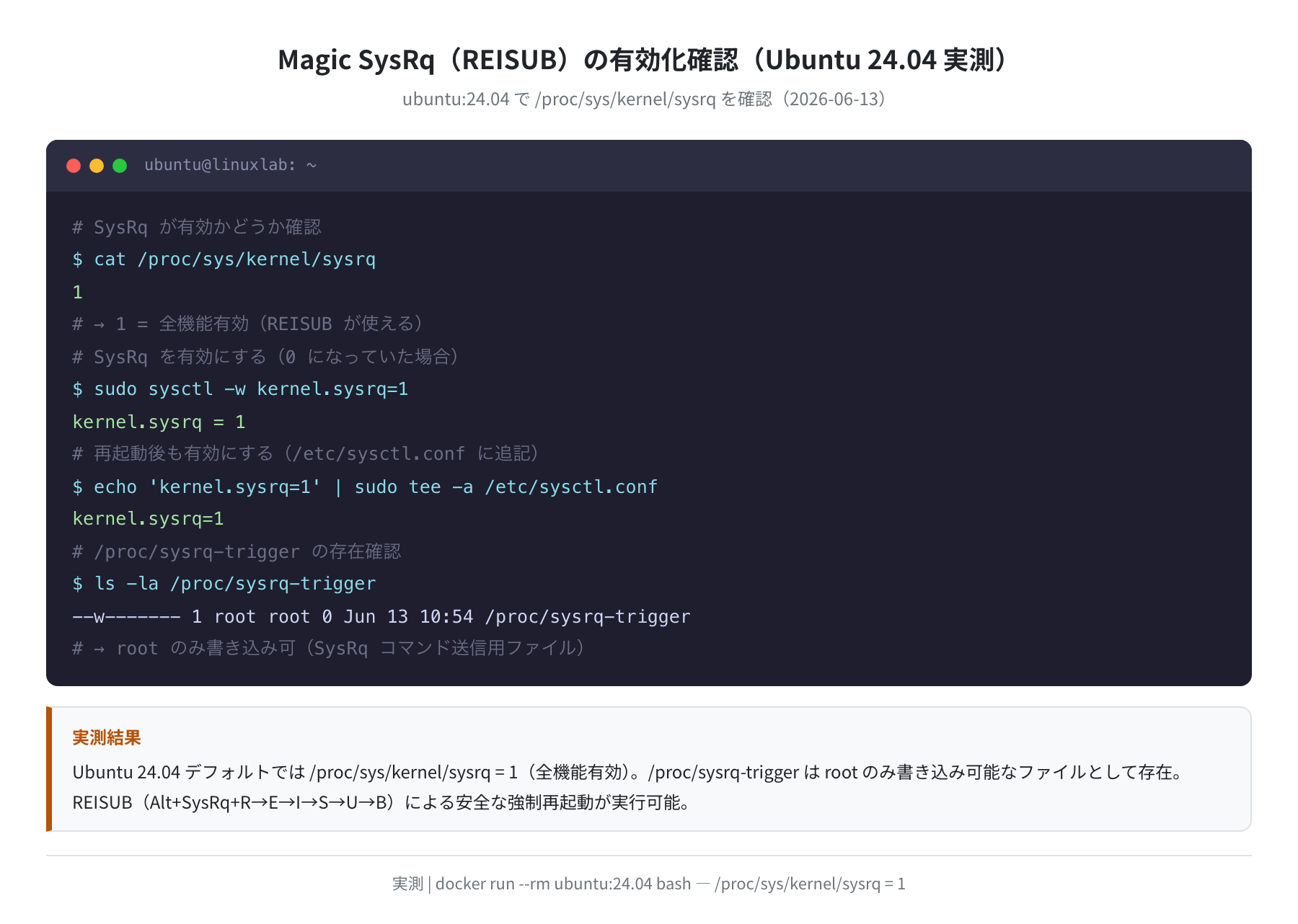Click the yellow minimize dot in terminal title bar

click(97, 166)
